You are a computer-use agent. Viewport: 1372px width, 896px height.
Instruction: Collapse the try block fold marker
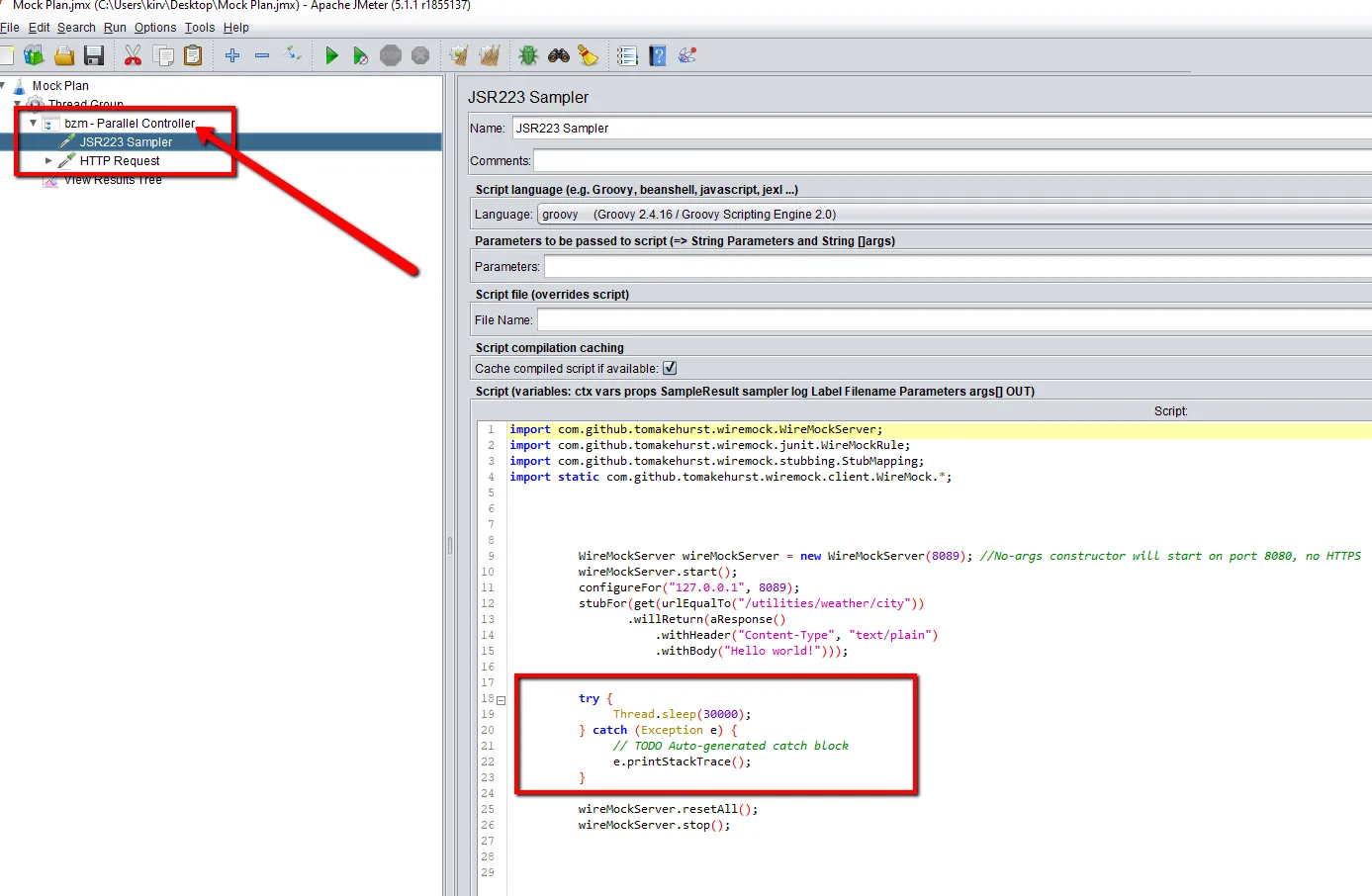tap(501, 700)
